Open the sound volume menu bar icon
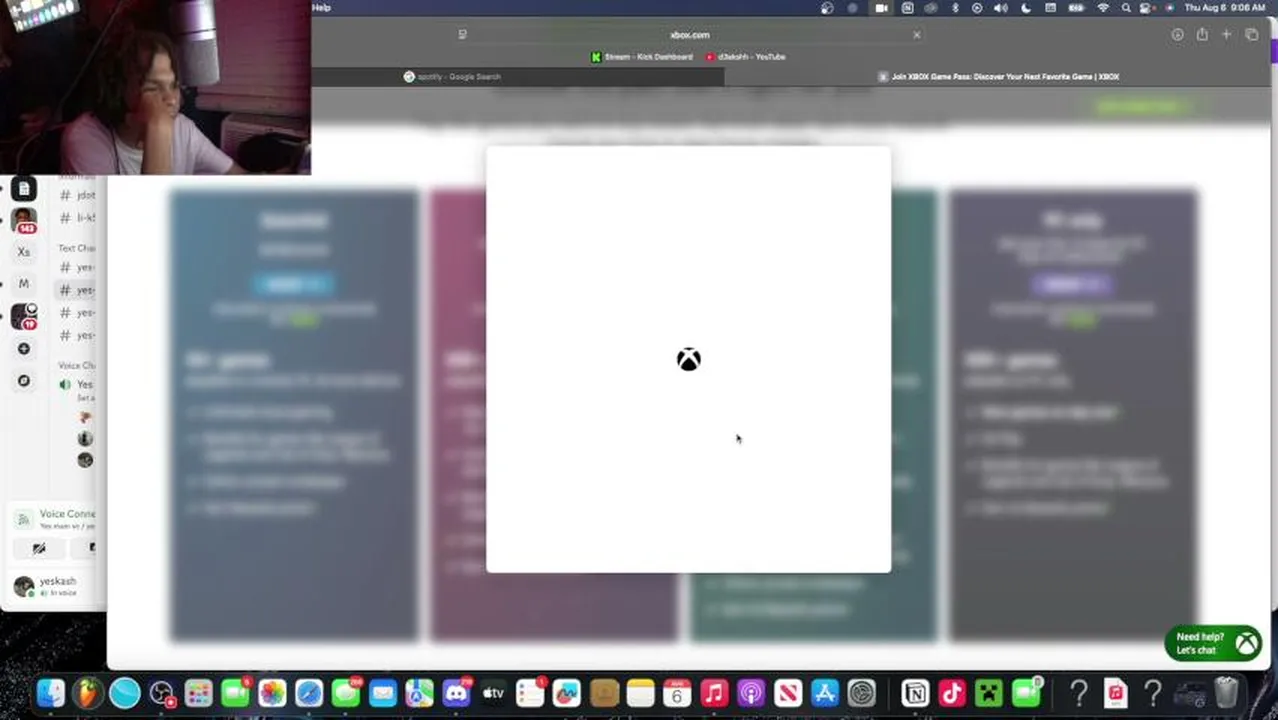 pos(1001,8)
